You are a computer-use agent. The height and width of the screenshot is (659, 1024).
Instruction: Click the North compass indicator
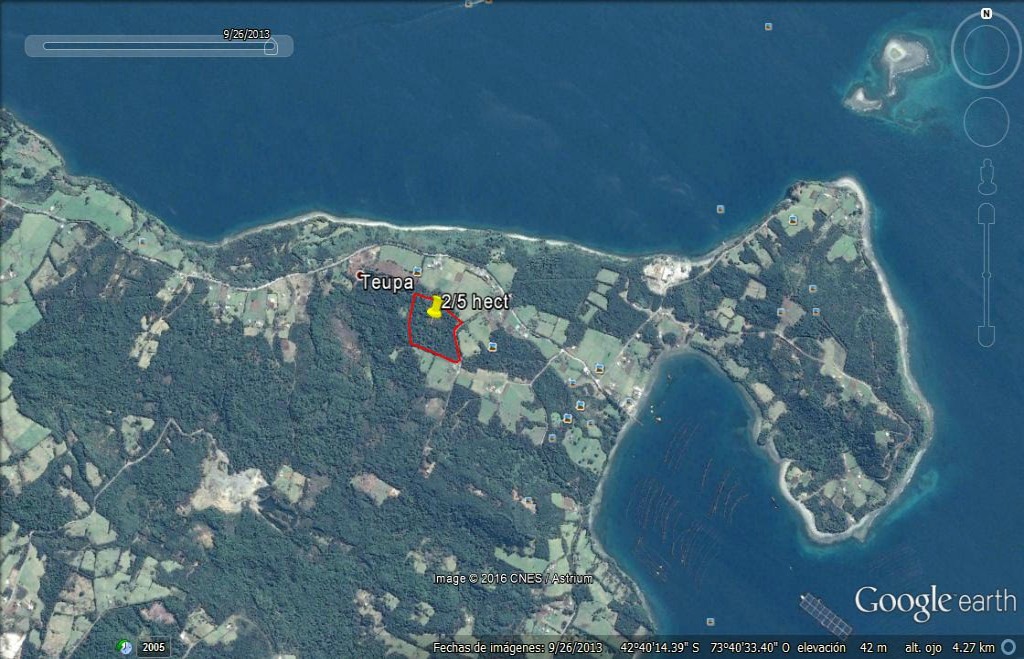[986, 14]
